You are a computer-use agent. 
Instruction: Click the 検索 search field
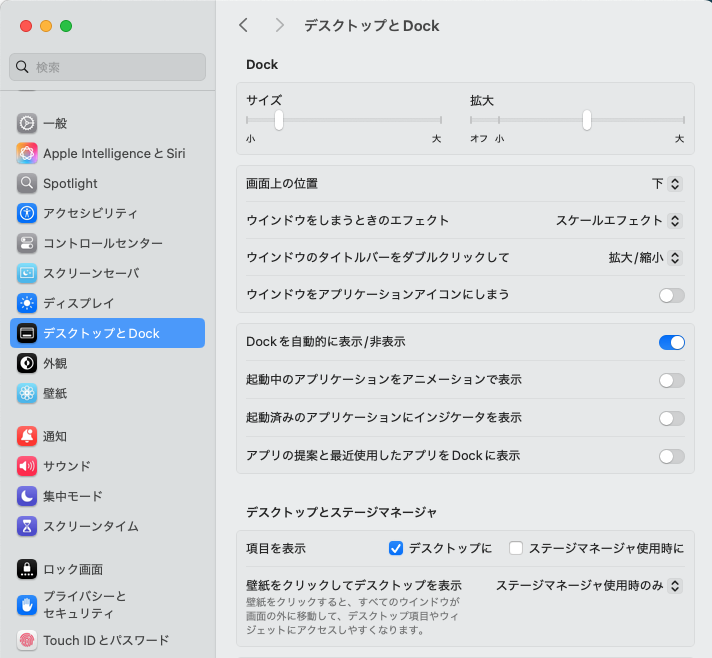pyautogui.click(x=108, y=67)
